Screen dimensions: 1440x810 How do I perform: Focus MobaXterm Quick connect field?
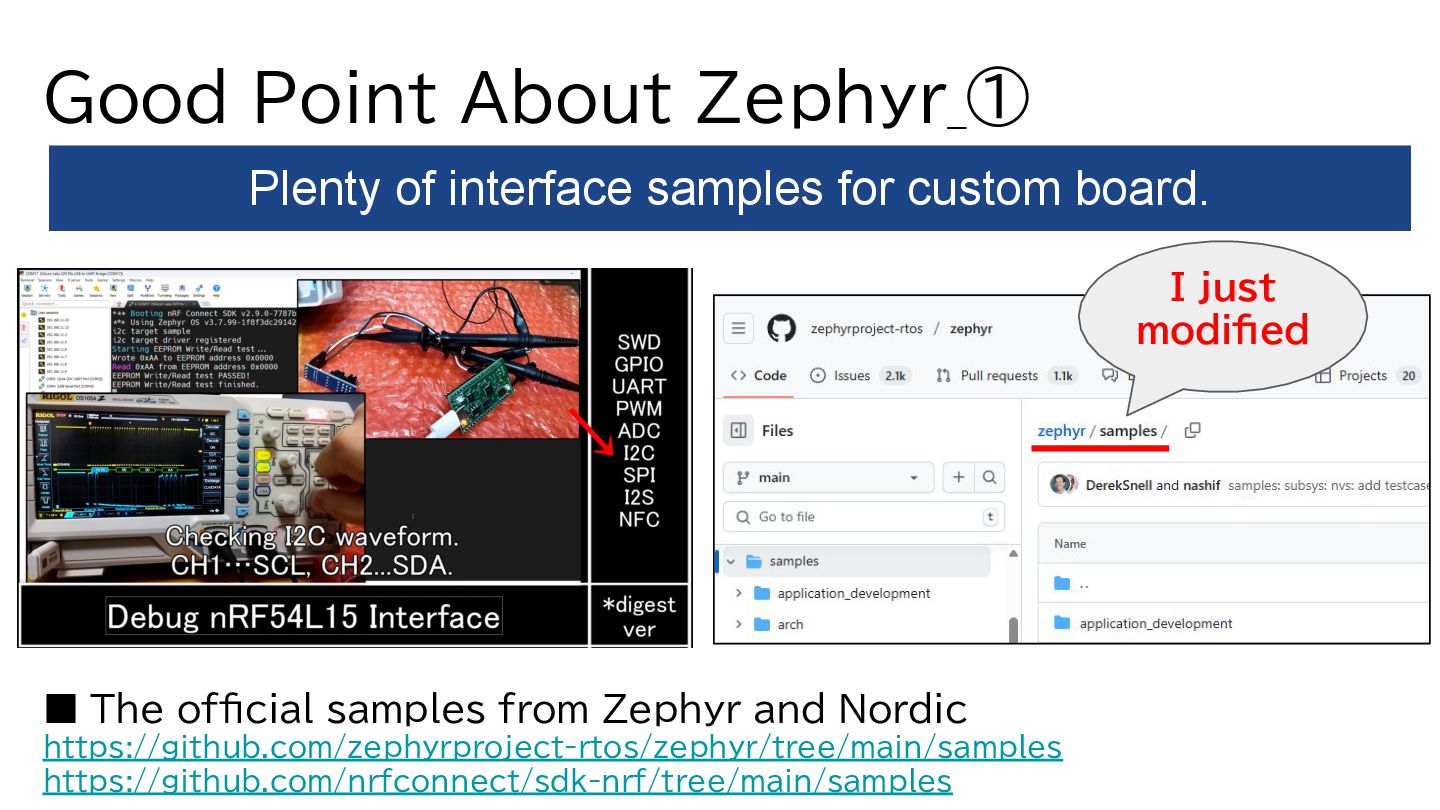click(64, 304)
